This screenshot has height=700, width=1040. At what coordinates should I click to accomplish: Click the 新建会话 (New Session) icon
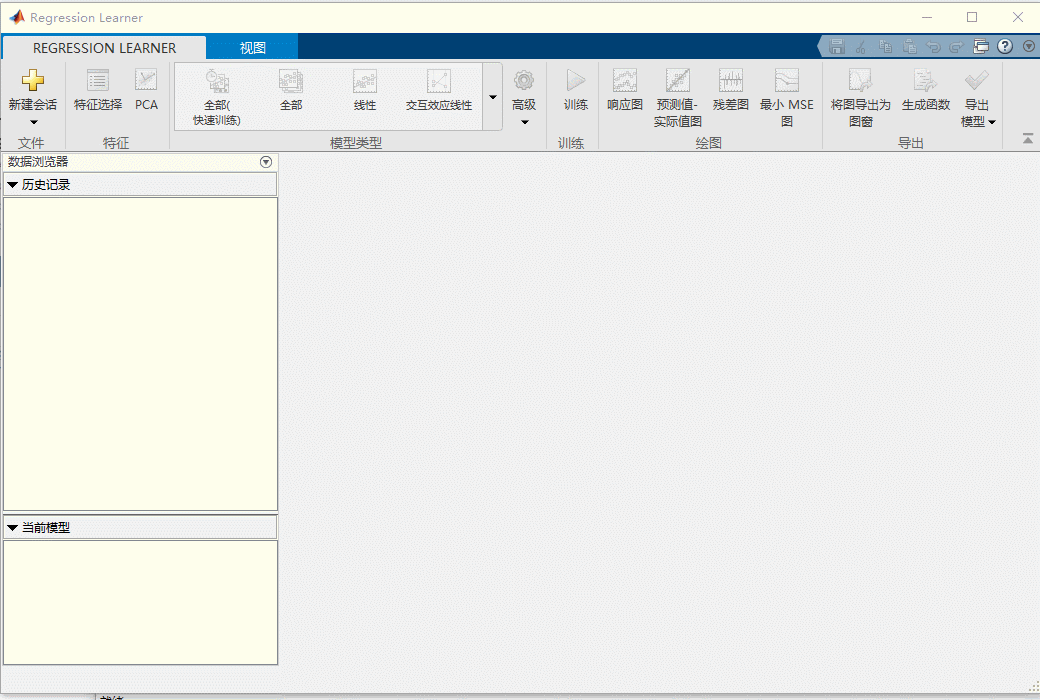point(32,82)
